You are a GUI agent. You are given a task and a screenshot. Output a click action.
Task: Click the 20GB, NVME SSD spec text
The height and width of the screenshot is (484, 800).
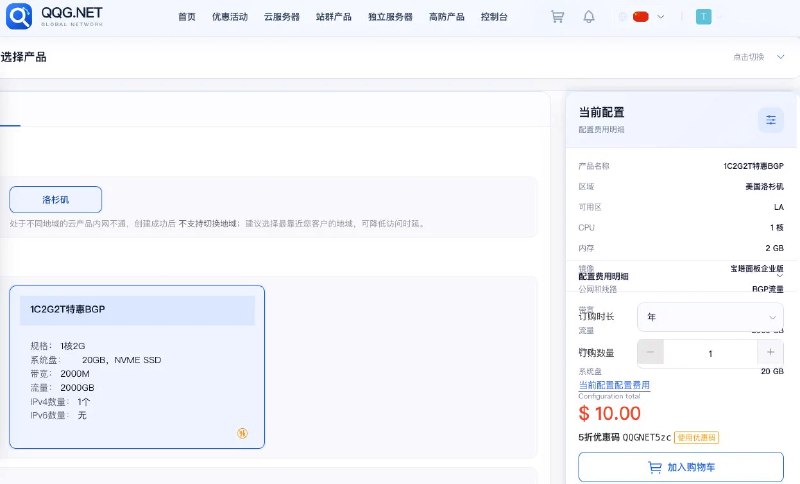(121, 360)
